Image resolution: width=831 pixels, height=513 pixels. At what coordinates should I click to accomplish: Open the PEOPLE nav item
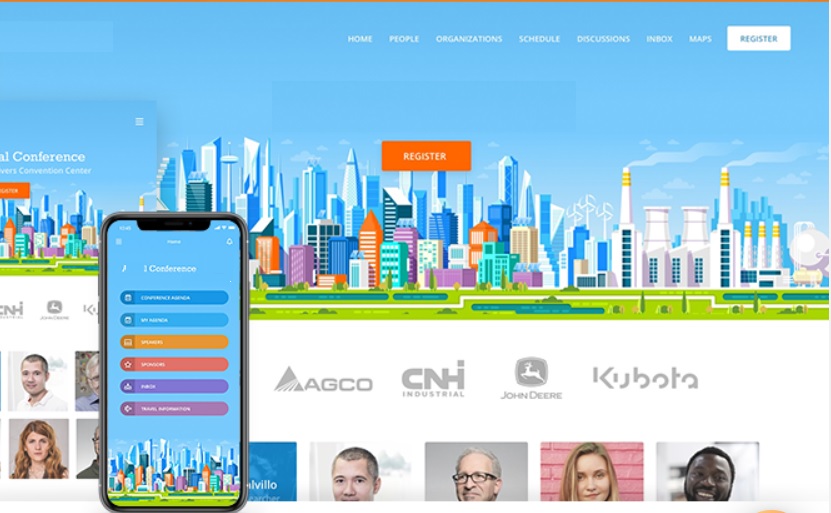tap(404, 39)
